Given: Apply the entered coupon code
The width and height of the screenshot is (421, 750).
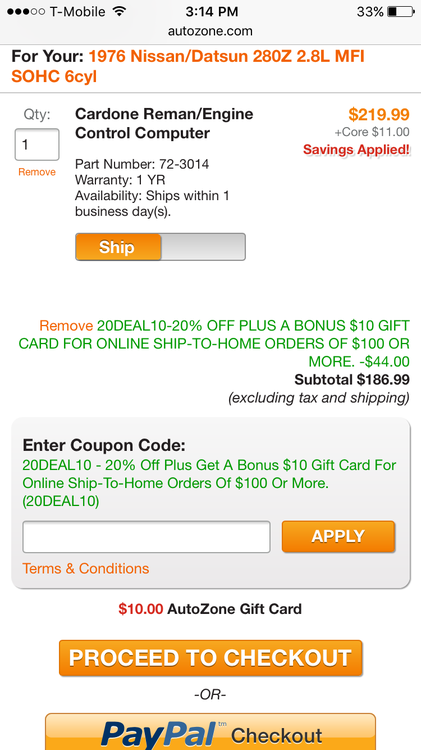Looking at the screenshot, I should [x=338, y=536].
